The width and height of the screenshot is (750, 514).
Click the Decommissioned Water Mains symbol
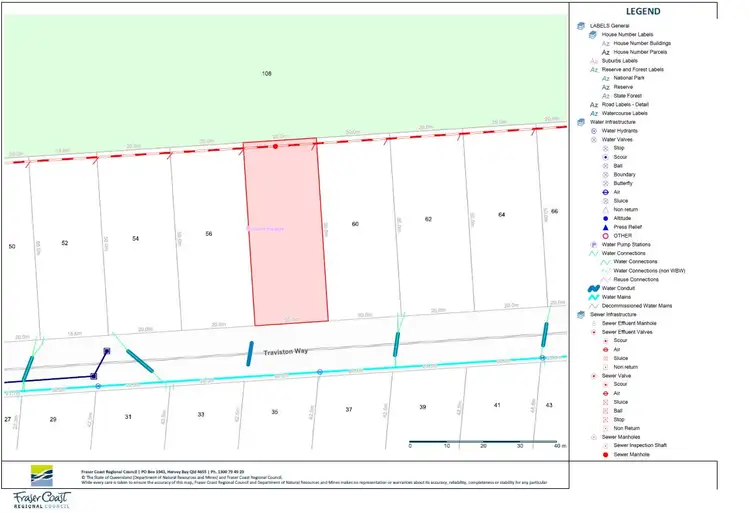coord(594,306)
